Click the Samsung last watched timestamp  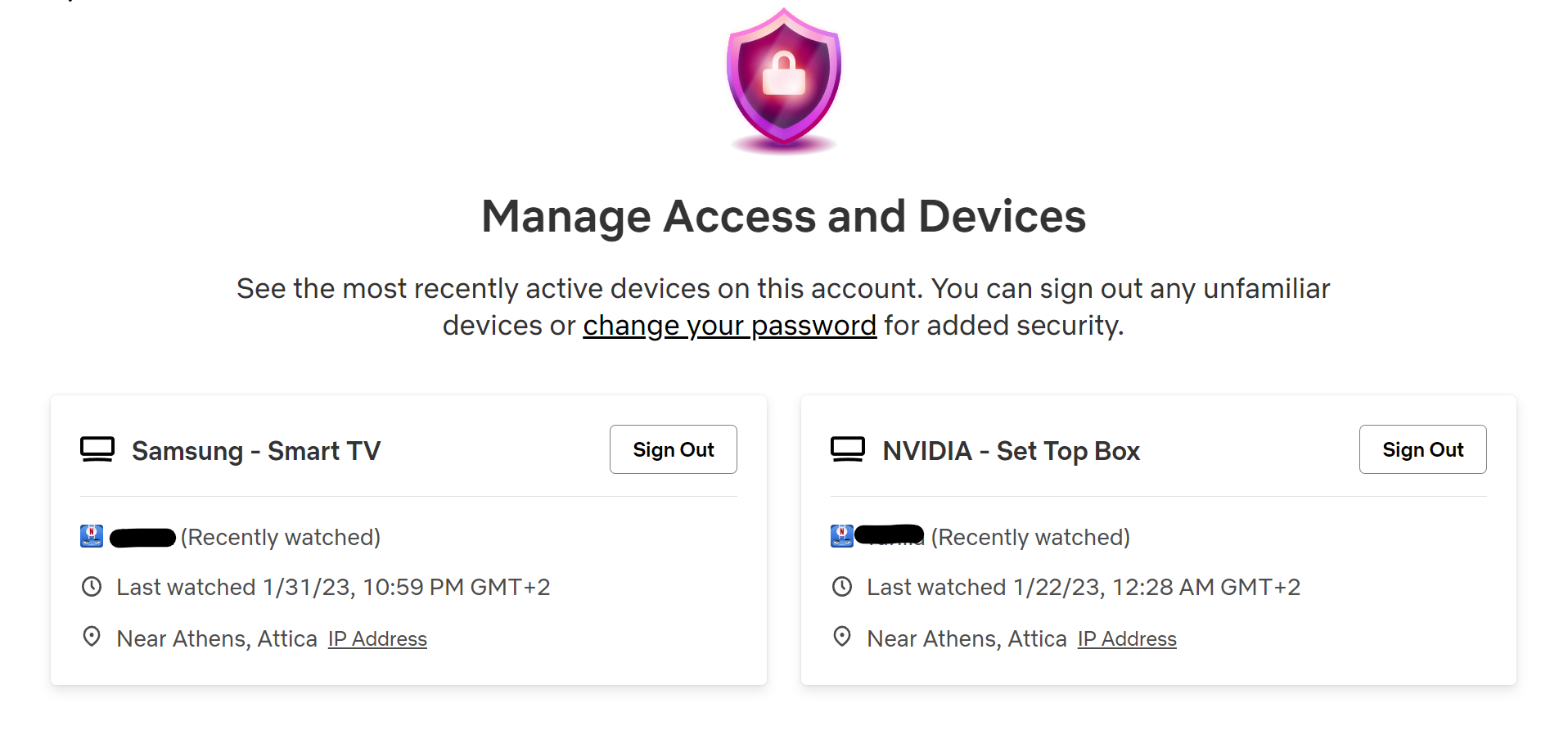(x=333, y=588)
